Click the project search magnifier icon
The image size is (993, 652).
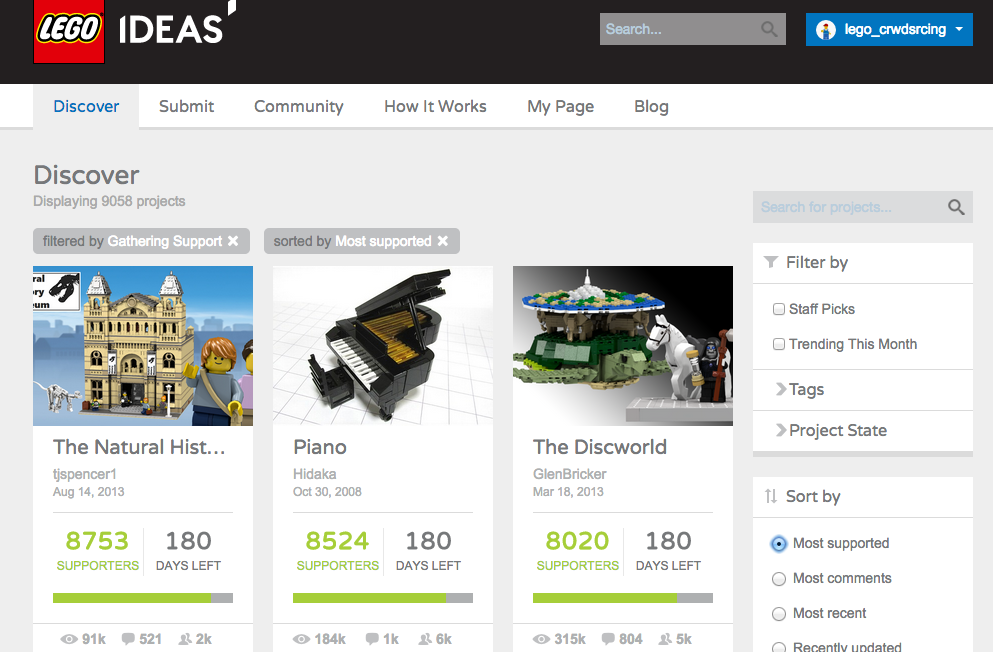pyautogui.click(x=956, y=207)
